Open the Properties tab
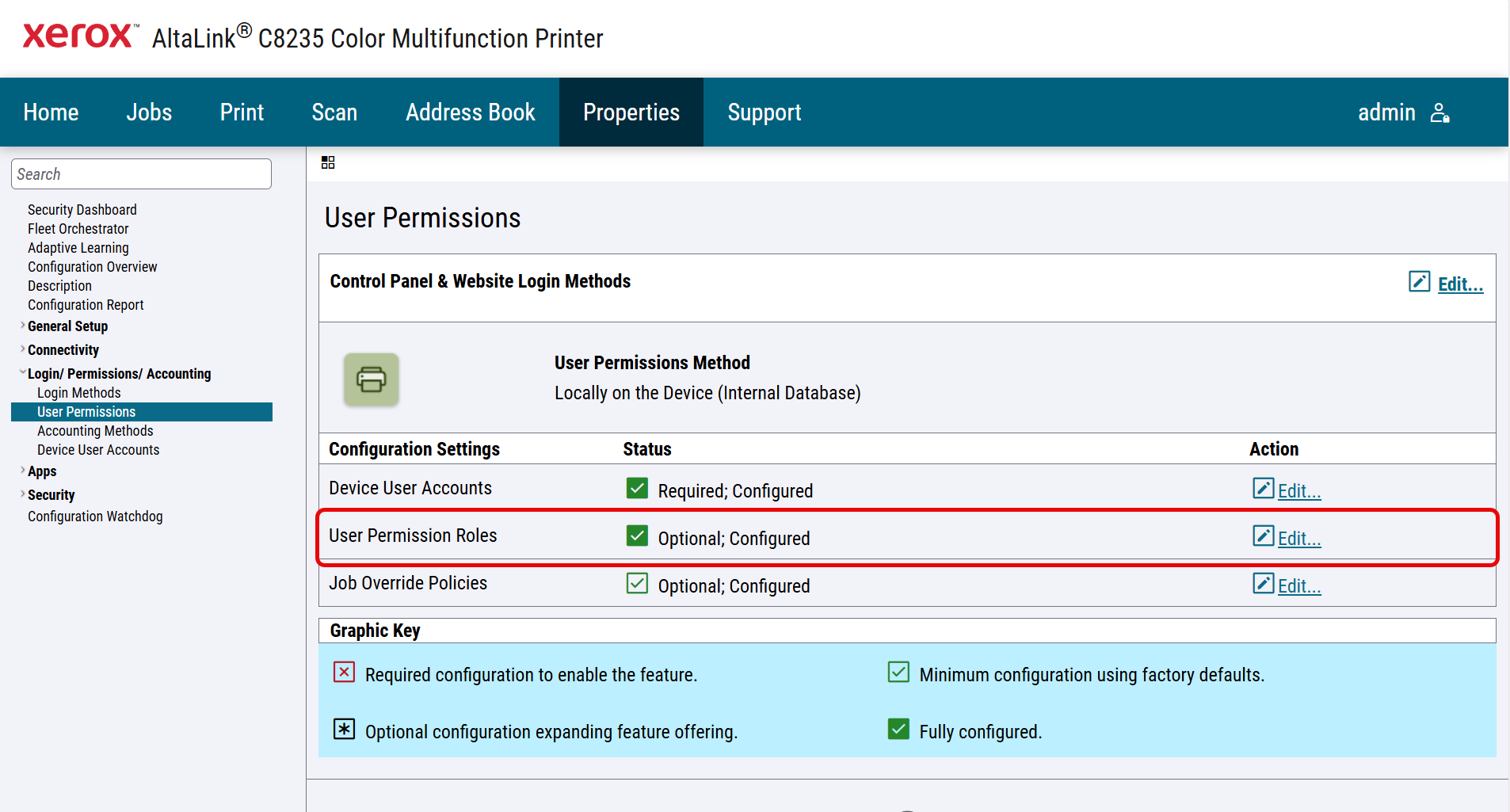 pyautogui.click(x=631, y=112)
